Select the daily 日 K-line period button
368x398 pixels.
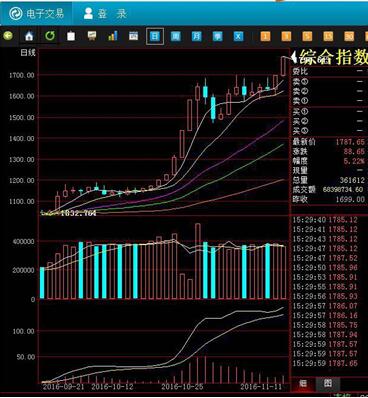(x=155, y=36)
